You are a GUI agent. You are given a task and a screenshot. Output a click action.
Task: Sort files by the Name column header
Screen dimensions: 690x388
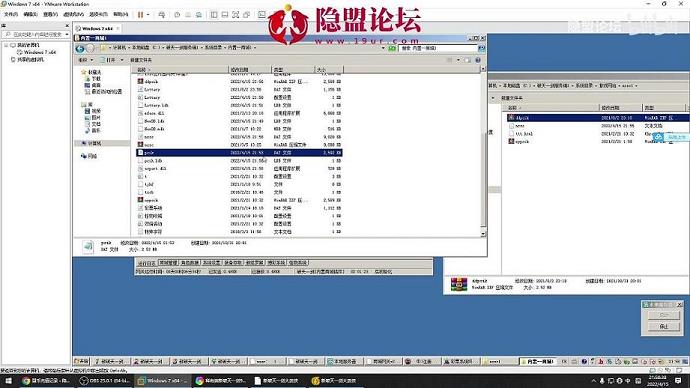180,70
